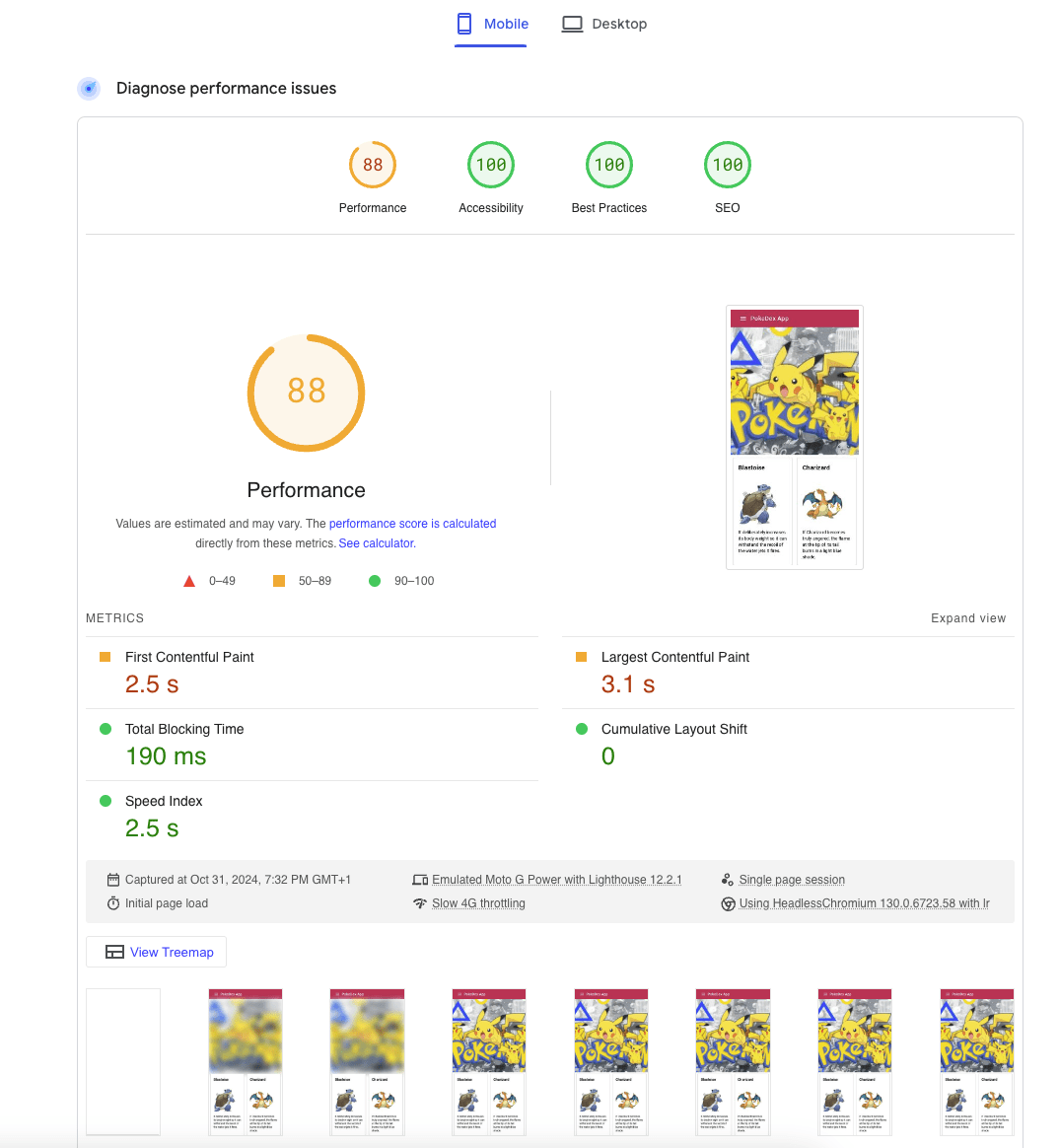This screenshot has width=1059, height=1148.
Task: Click the orange square 50–89 legend icon
Action: tap(279, 581)
